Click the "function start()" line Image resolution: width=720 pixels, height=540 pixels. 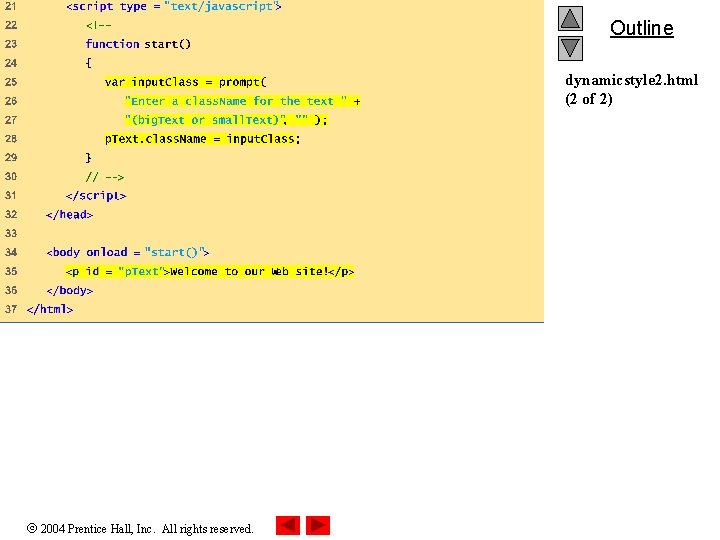[138, 44]
